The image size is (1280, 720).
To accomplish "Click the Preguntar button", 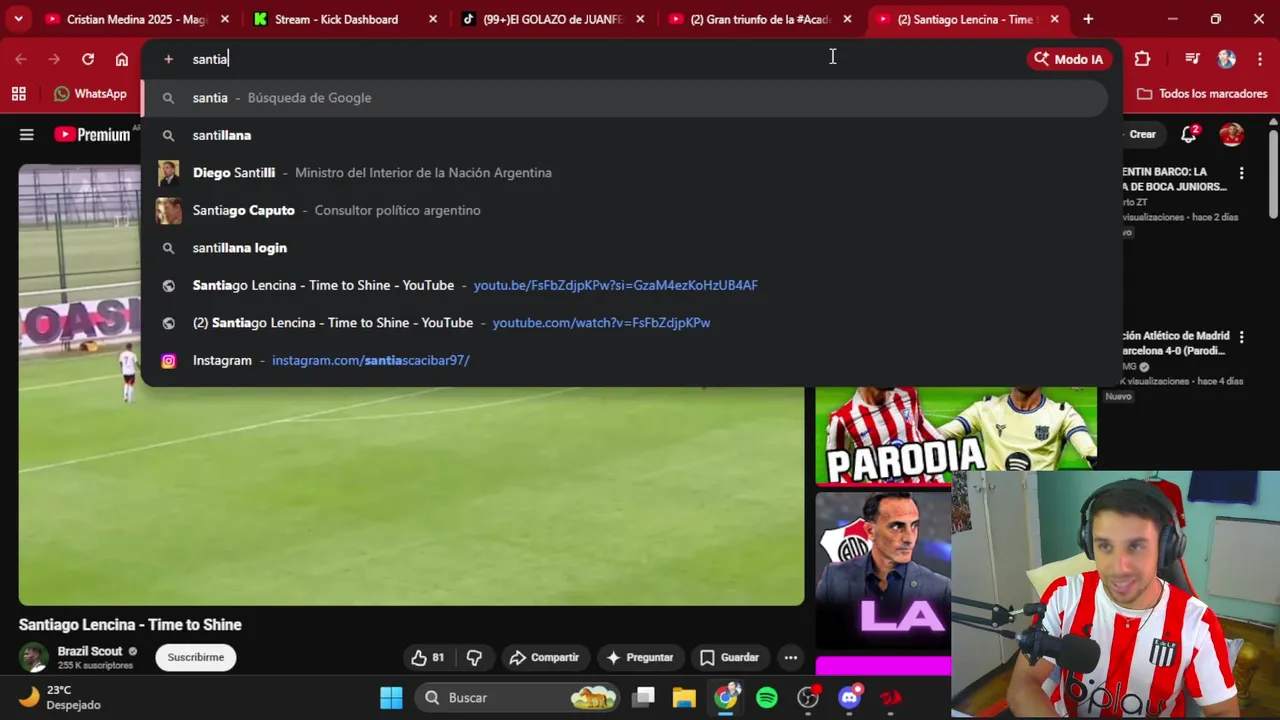I will point(639,657).
